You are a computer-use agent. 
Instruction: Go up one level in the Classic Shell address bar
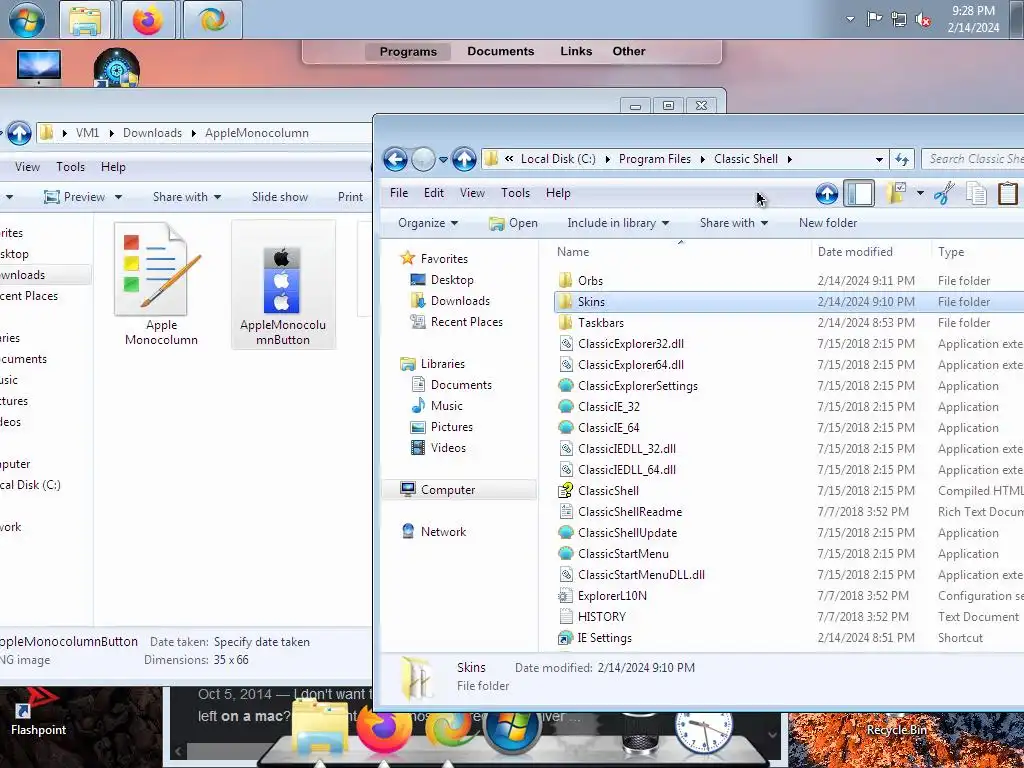(464, 159)
